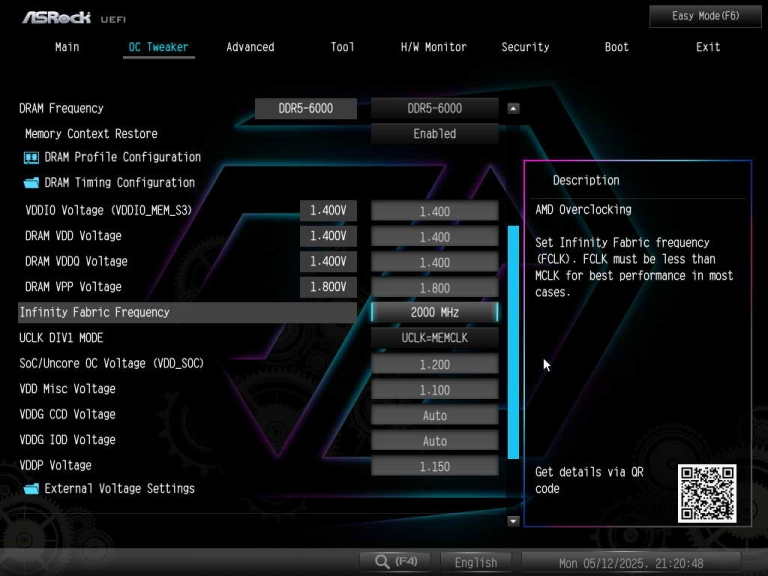This screenshot has height=576, width=768.
Task: Click DRAM VDDQ current value 1.400V readout
Action: [x=328, y=262]
